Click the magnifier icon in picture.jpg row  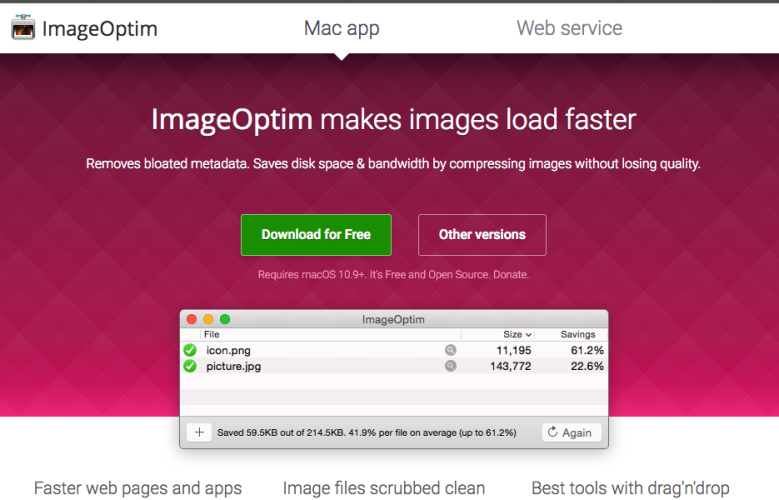450,366
